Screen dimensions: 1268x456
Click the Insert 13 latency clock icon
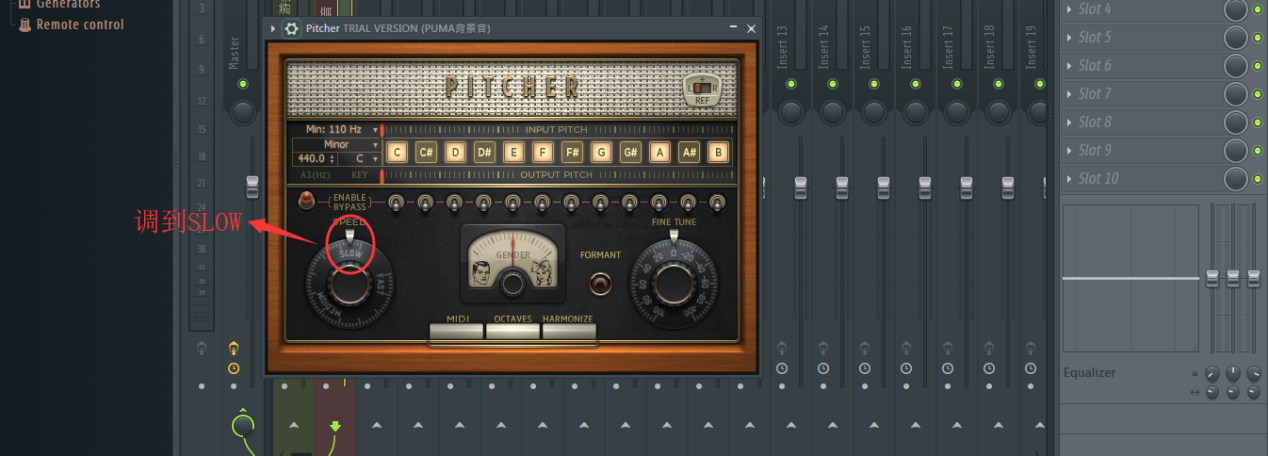(781, 368)
